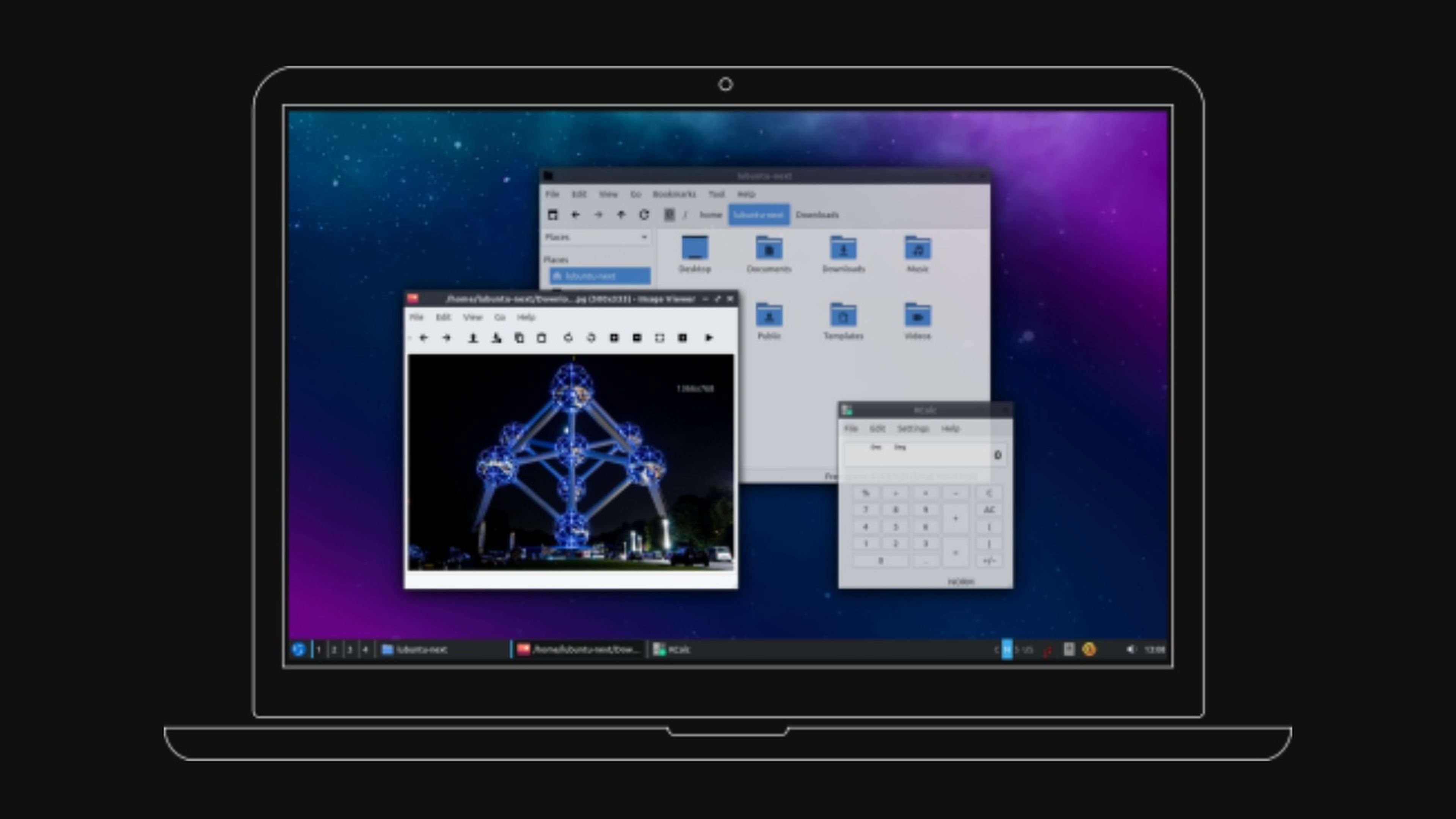Click the fit-to-window icon in Image Viewer

(659, 338)
